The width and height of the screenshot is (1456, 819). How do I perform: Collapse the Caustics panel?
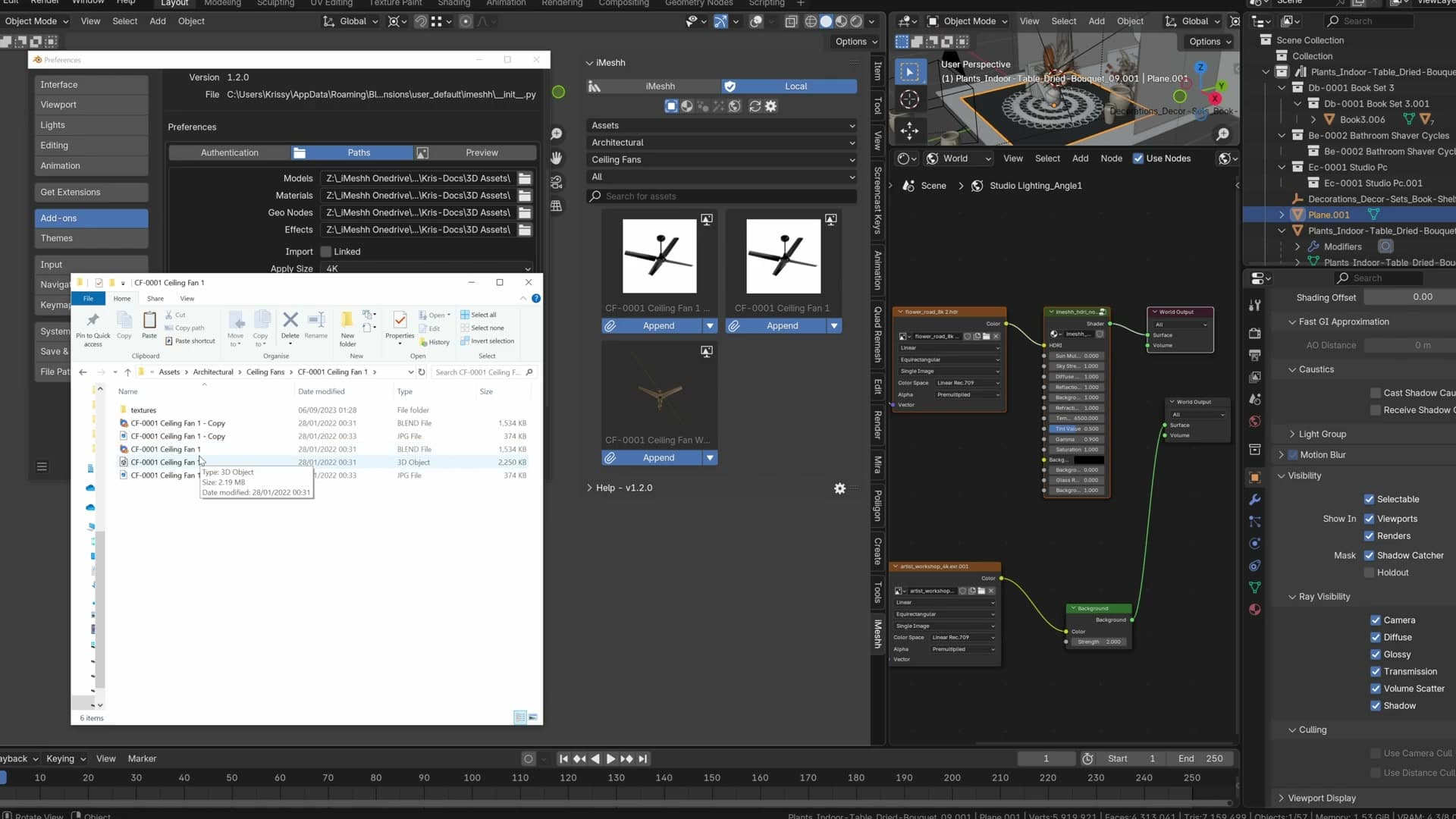tap(1316, 370)
